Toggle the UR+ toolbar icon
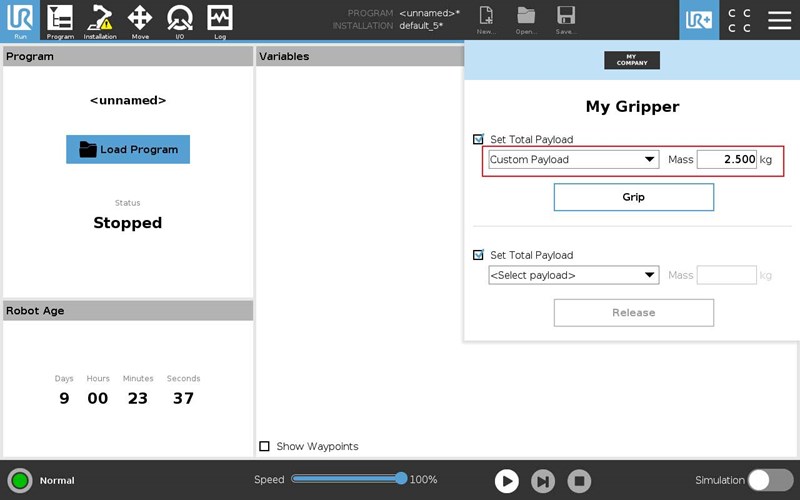Image resolution: width=800 pixels, height=500 pixels. coord(699,20)
